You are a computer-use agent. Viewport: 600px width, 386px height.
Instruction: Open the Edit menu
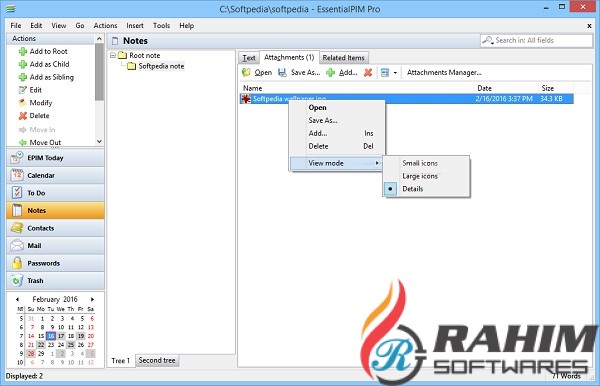click(x=36, y=26)
